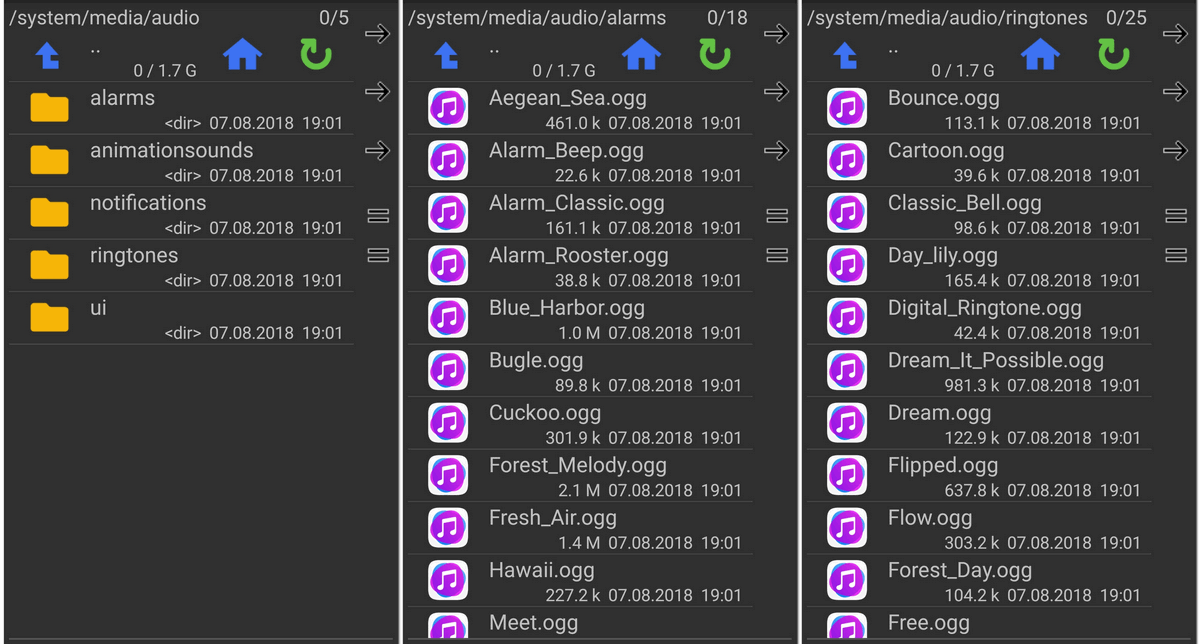
Task: Select the Dream_It_Possible.ogg file
Action: [x=979, y=371]
